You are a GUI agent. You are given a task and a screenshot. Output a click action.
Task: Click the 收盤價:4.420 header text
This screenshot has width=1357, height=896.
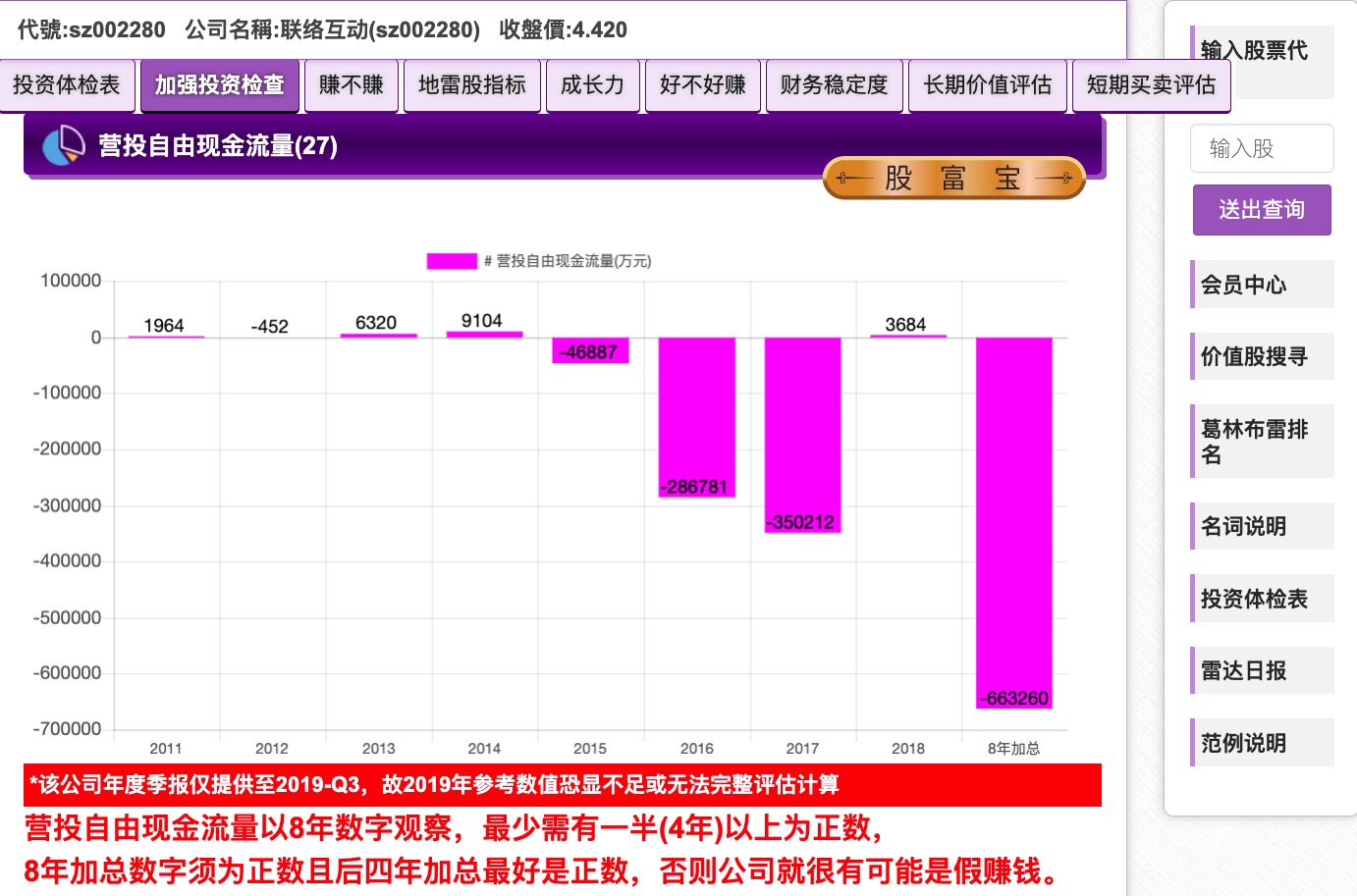[x=563, y=29]
